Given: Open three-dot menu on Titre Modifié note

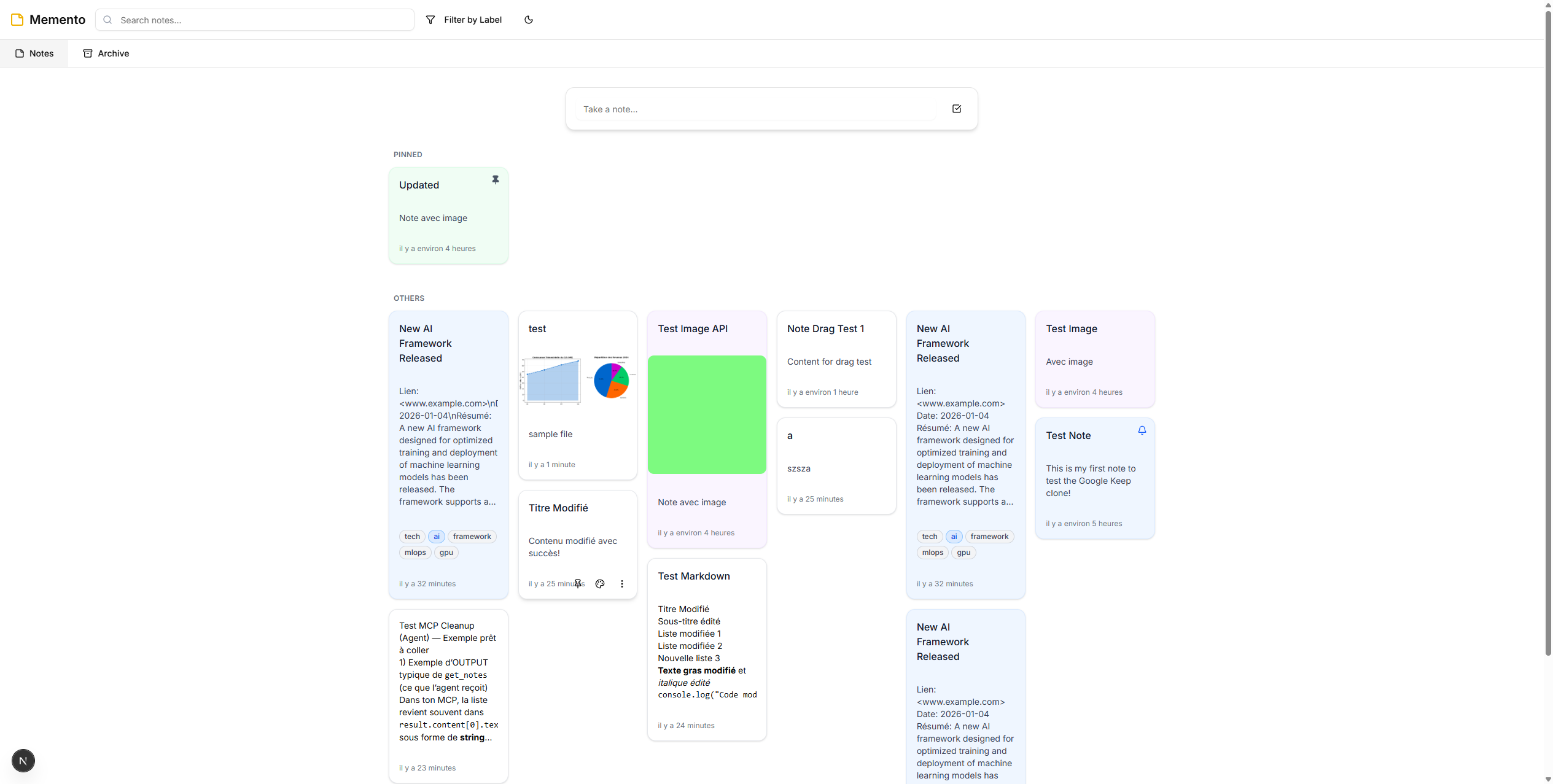Looking at the screenshot, I should 621,584.
